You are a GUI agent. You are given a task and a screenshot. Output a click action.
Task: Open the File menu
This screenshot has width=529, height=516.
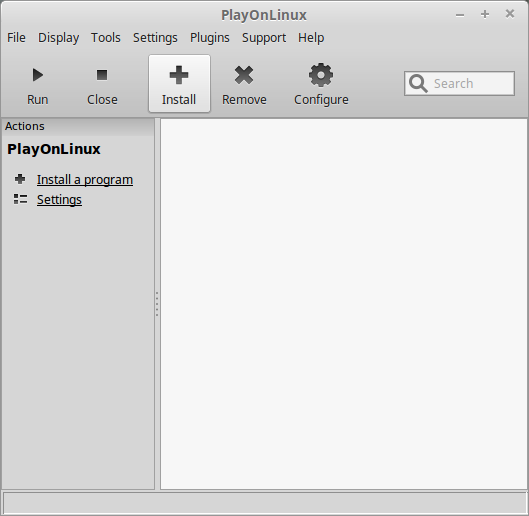(x=16, y=38)
